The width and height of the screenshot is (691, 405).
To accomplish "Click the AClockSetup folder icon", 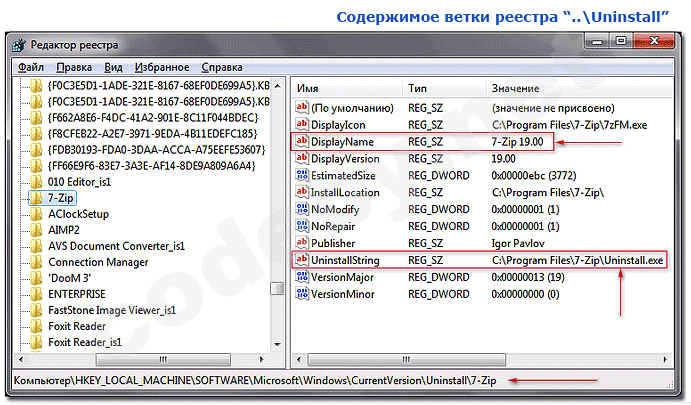I will coord(36,214).
